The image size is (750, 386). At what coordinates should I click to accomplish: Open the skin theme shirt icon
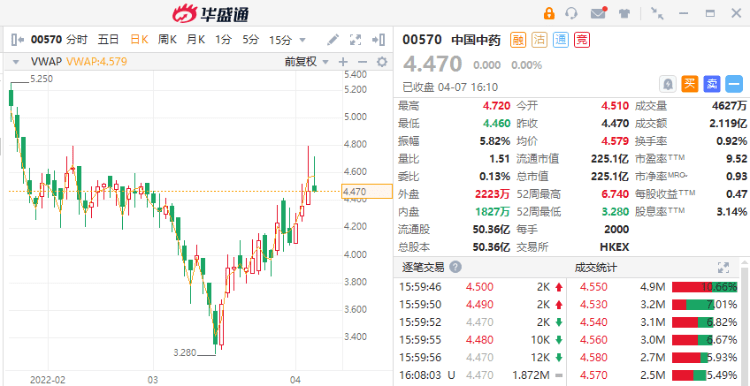(x=624, y=13)
